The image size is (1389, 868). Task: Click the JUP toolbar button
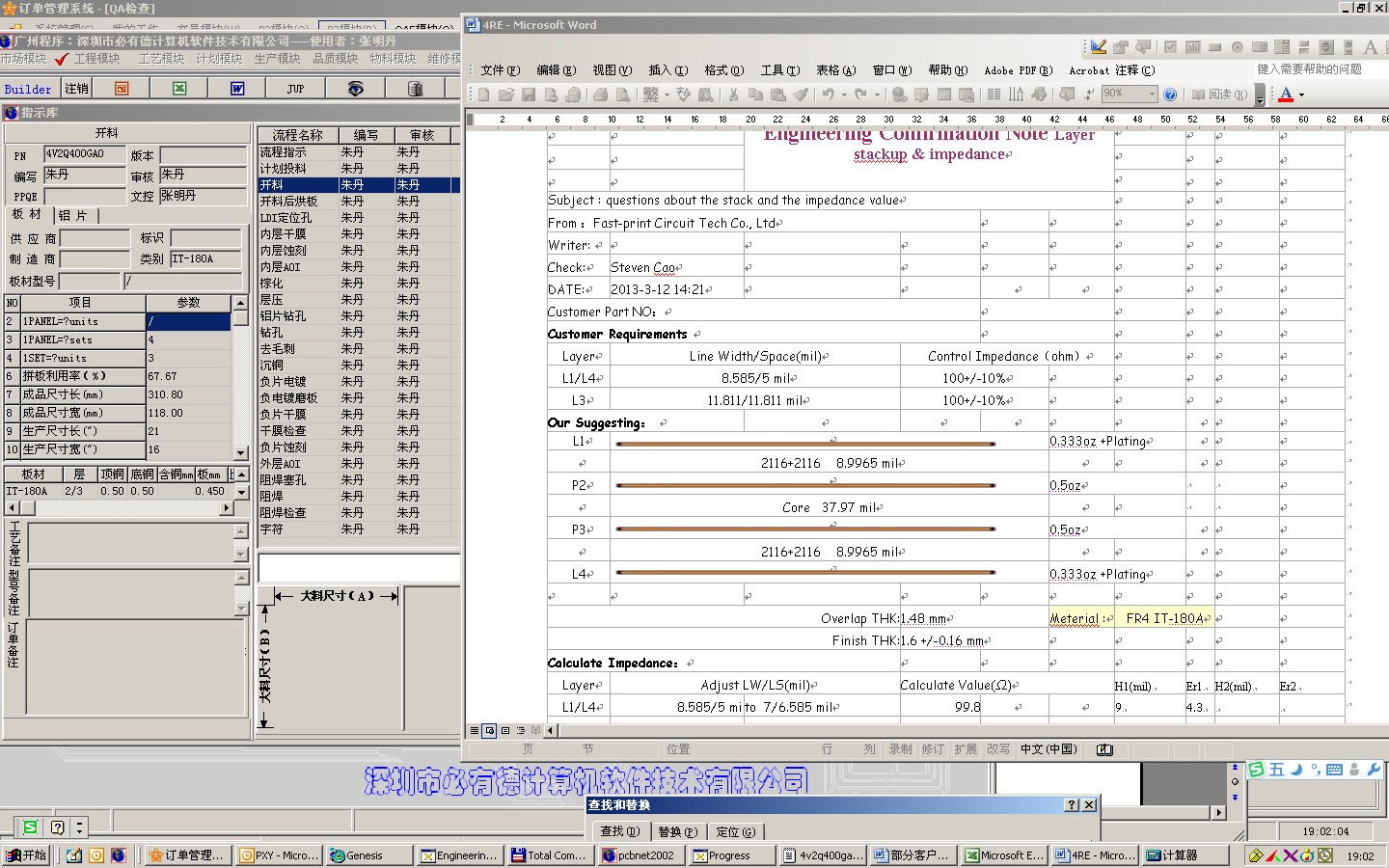(x=295, y=88)
